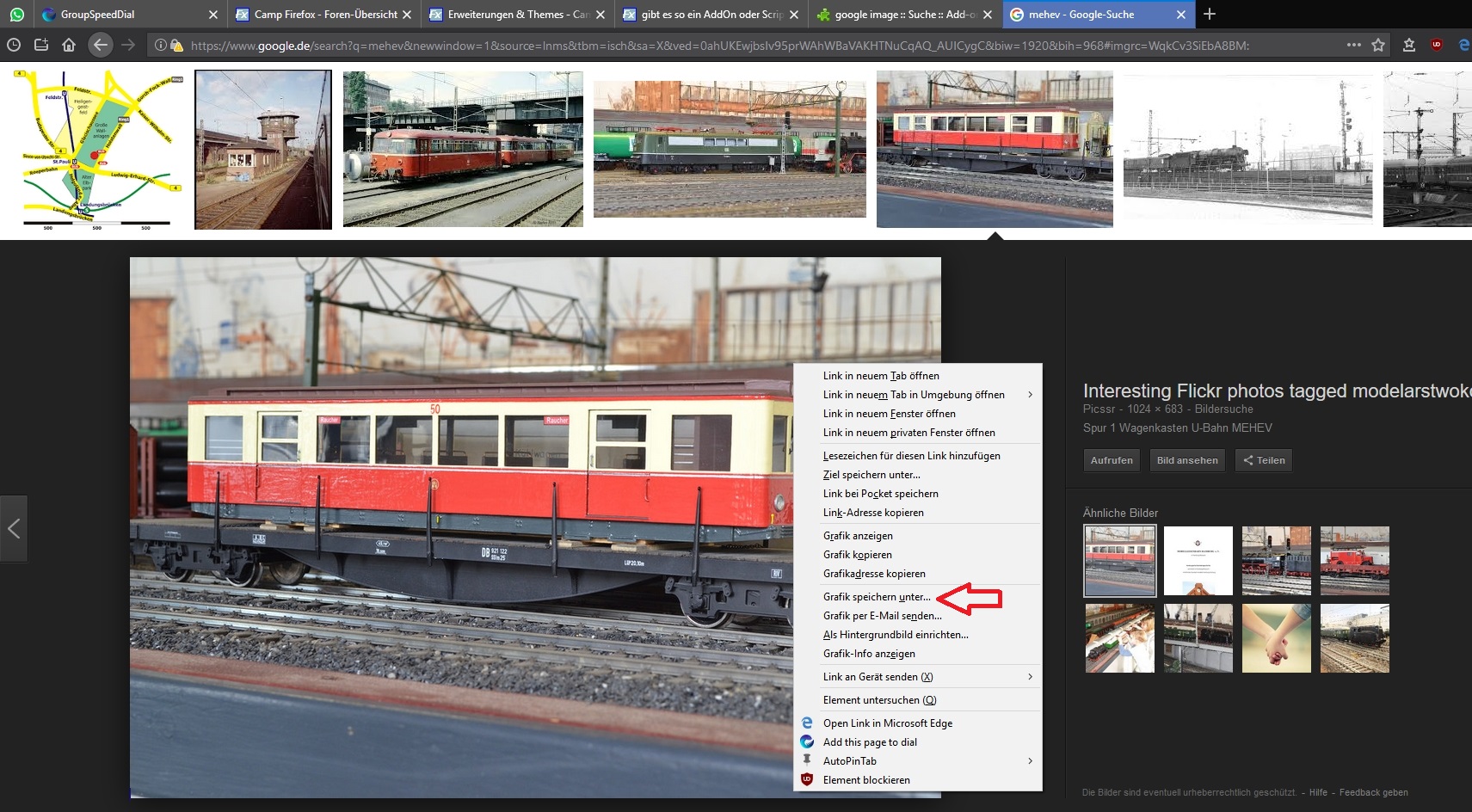Select 'Element untersuchen (Q)'

pyautogui.click(x=918, y=700)
